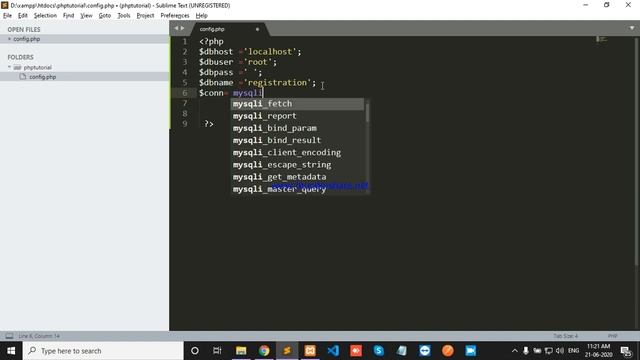
Task: Click the microphone tray icon
Action: (526, 351)
